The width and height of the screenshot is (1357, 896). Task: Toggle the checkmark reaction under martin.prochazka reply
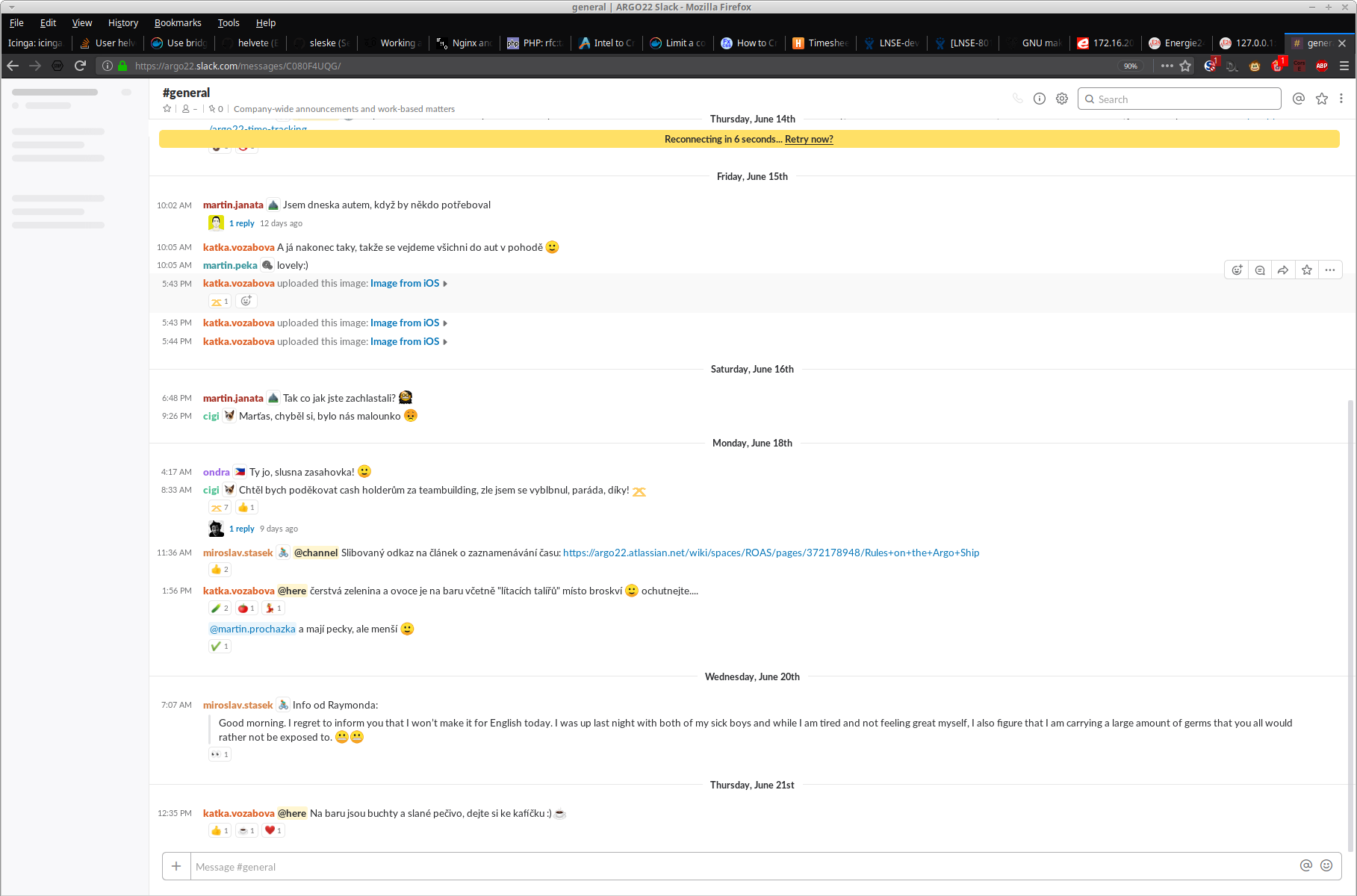tap(220, 647)
